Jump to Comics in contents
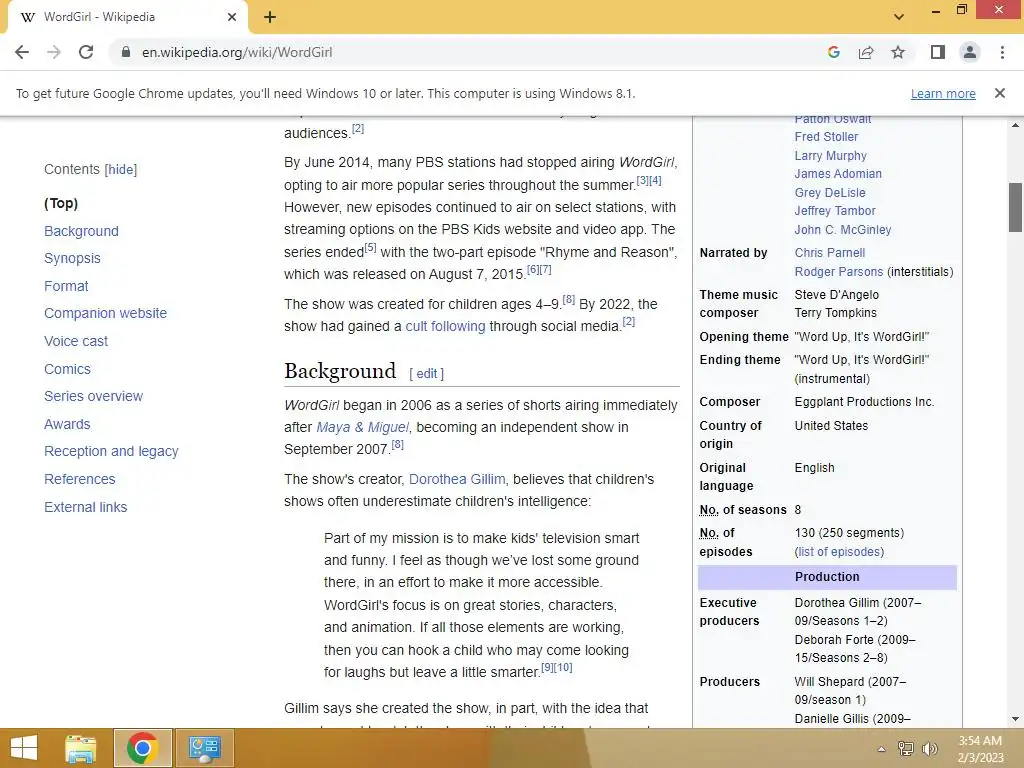This screenshot has width=1024, height=768. [67, 369]
